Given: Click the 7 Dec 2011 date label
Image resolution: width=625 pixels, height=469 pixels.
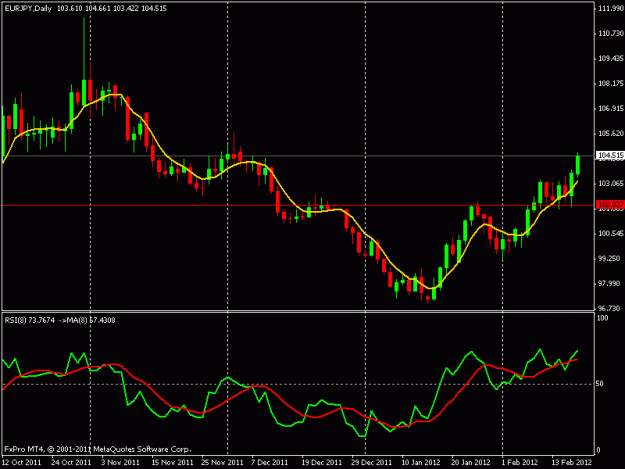Looking at the screenshot, I should (x=269, y=462).
